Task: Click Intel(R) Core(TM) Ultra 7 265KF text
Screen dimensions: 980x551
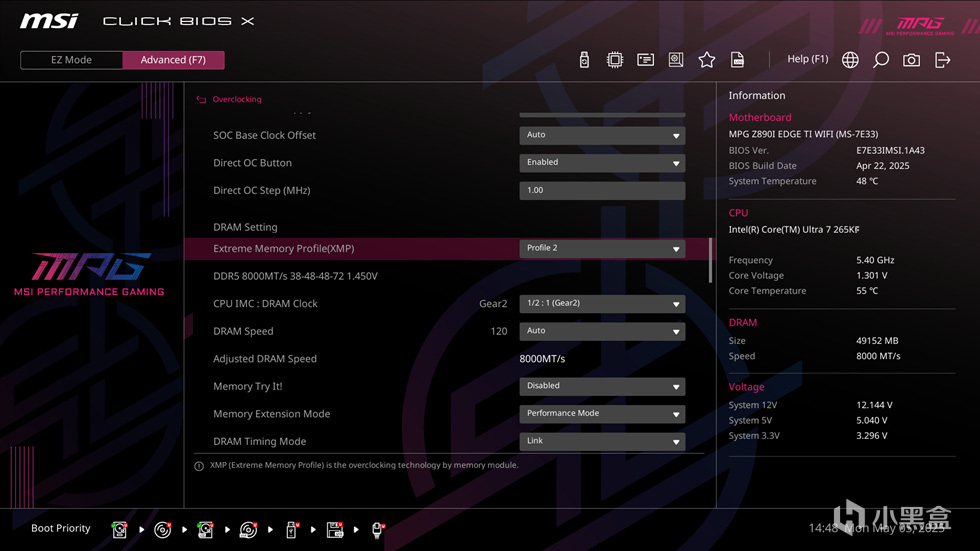Action: pos(794,229)
